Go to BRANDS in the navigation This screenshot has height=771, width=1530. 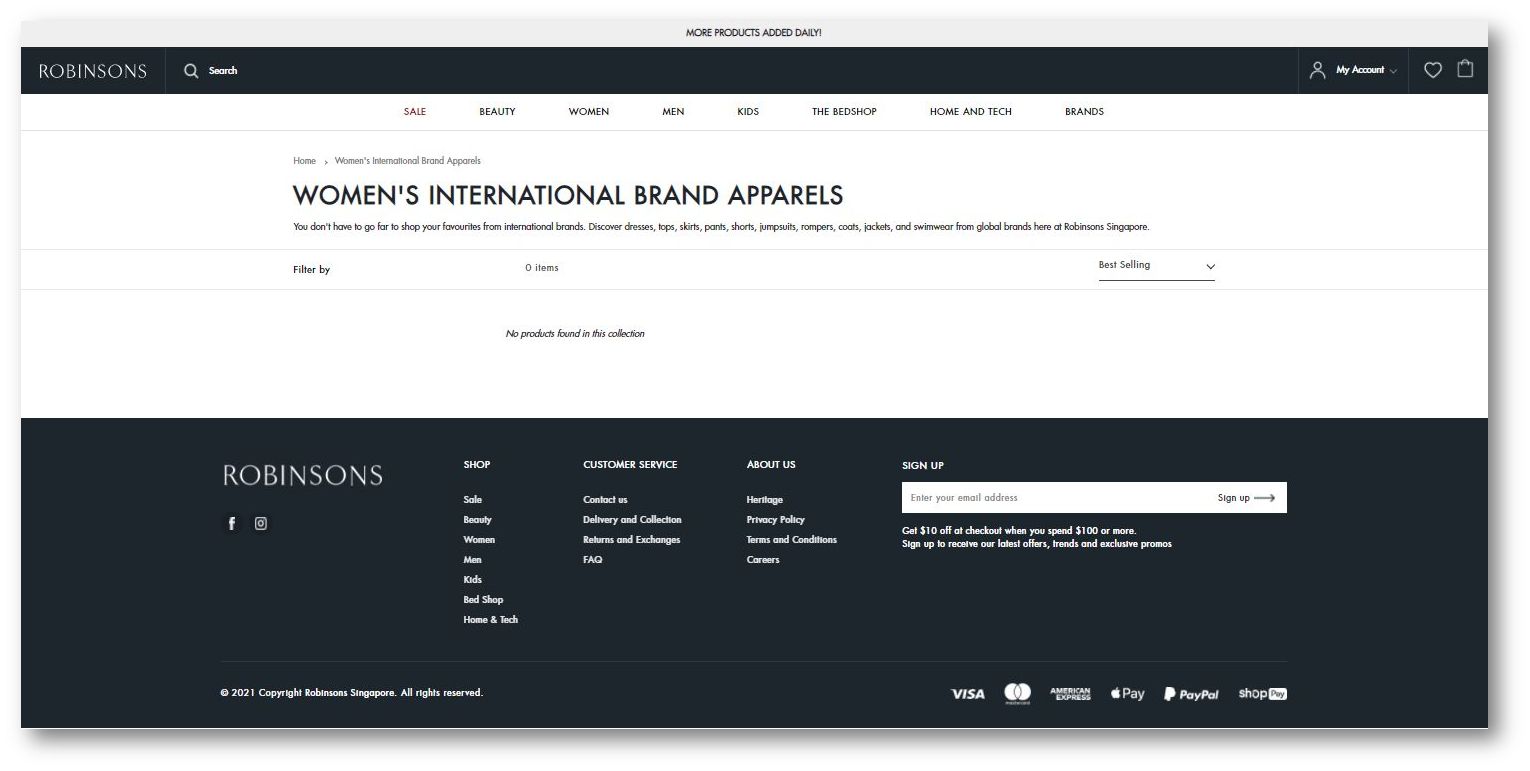click(1084, 112)
